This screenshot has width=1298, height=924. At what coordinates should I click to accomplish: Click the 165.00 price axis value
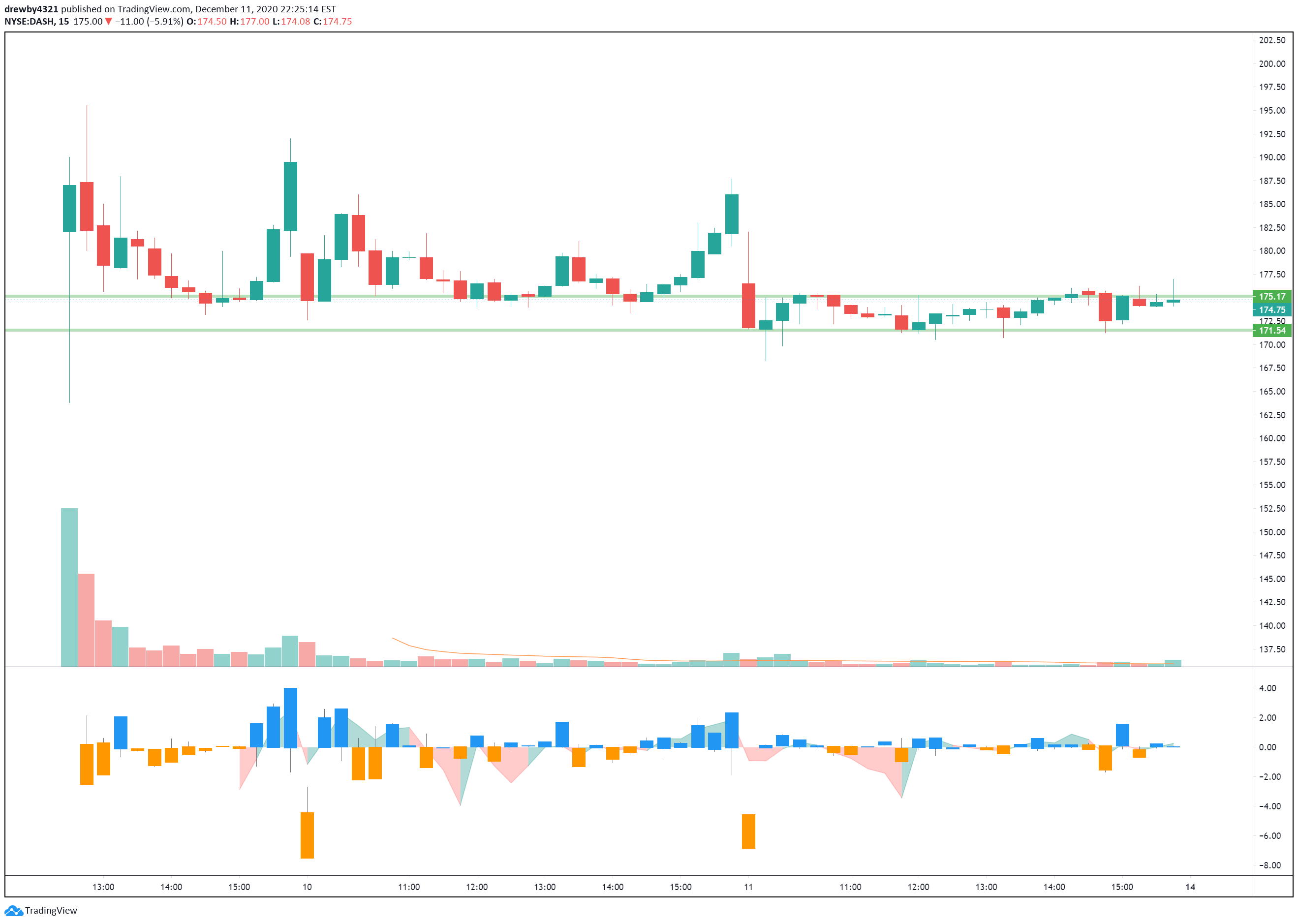(1272, 392)
